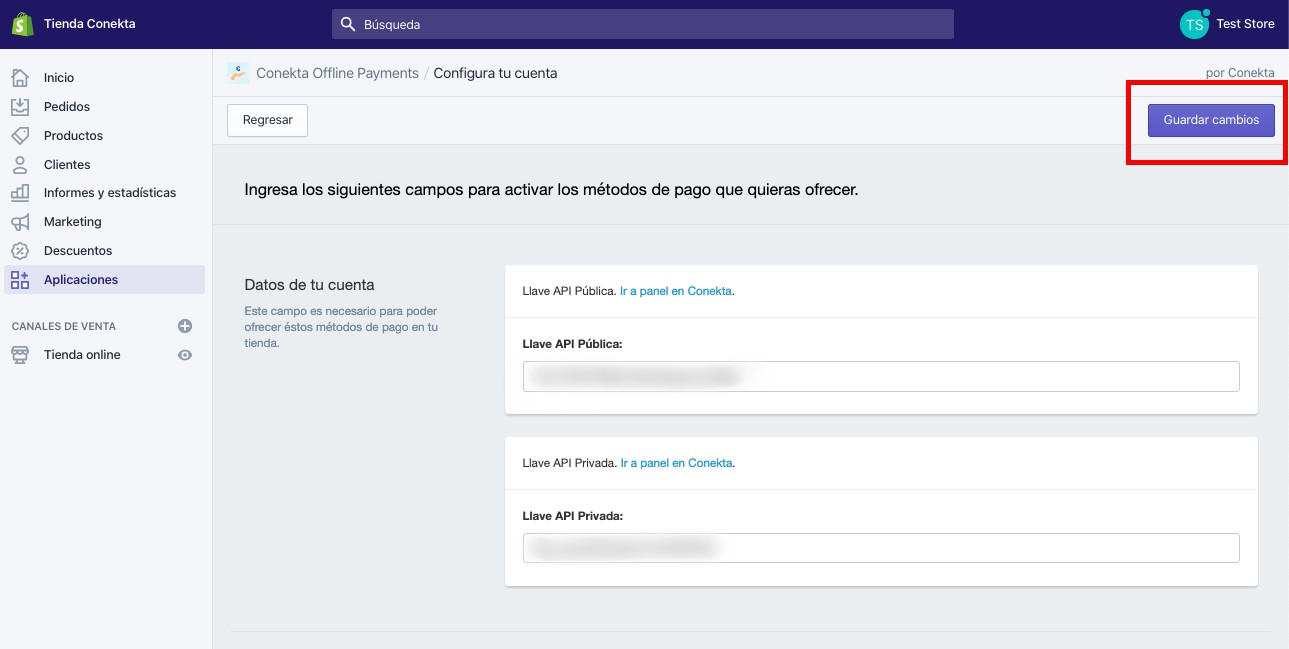Save with Guardar cambios button
This screenshot has height=649, width=1289.
tap(1211, 120)
